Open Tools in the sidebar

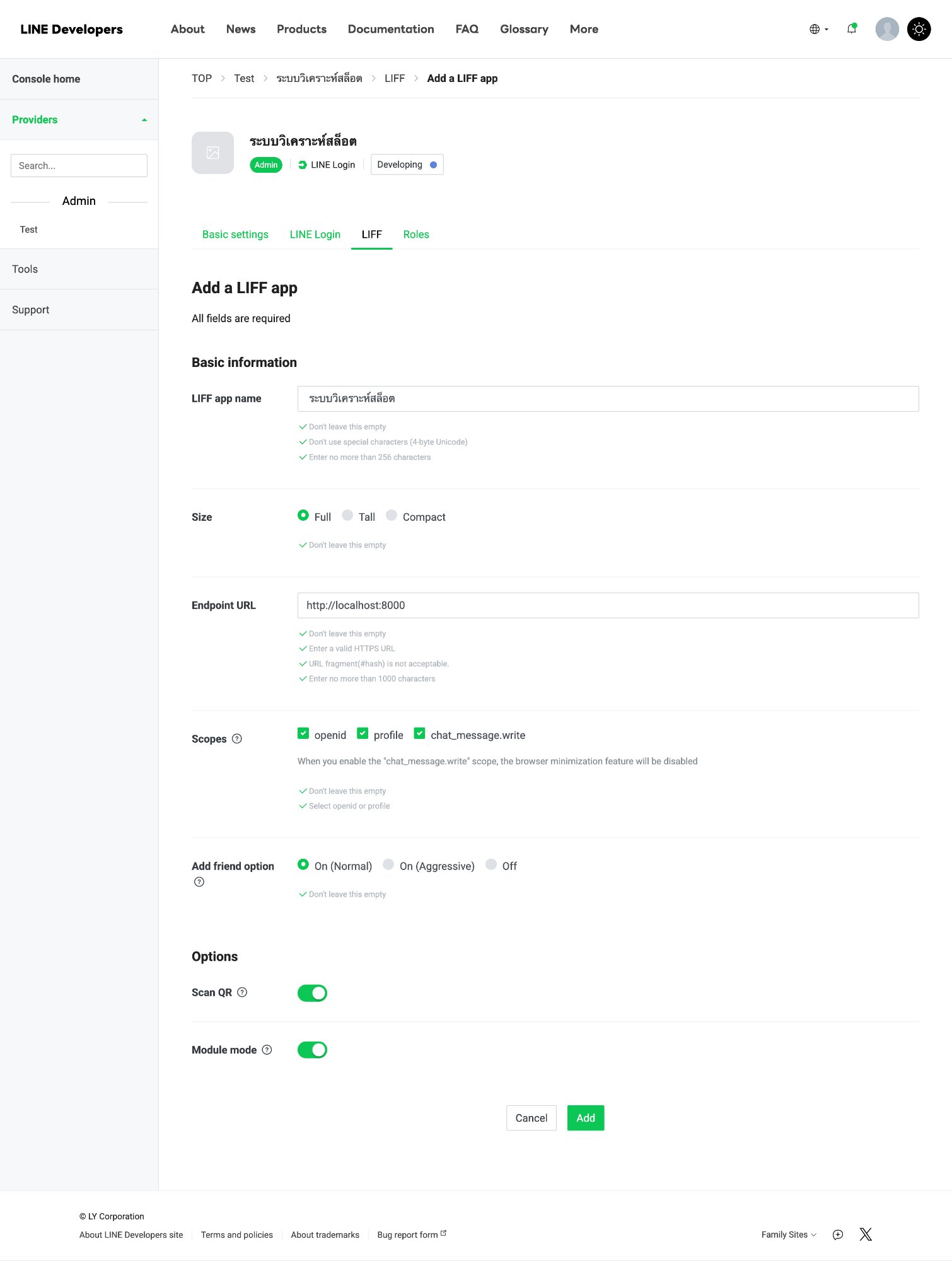(79, 269)
